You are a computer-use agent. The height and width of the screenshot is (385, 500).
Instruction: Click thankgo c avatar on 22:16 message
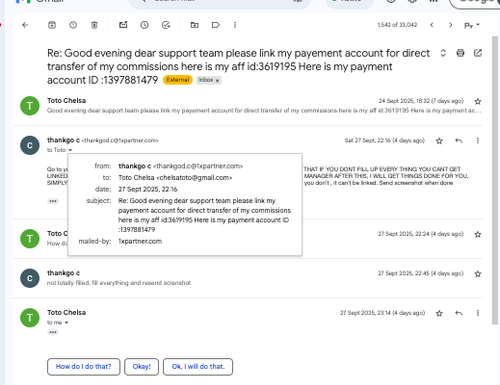[30, 145]
